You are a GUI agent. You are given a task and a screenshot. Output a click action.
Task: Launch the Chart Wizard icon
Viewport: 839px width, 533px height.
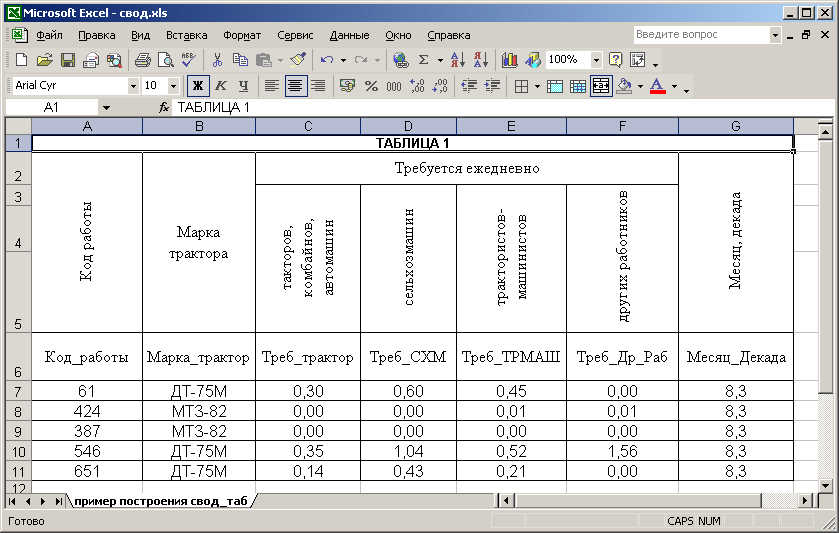click(509, 60)
